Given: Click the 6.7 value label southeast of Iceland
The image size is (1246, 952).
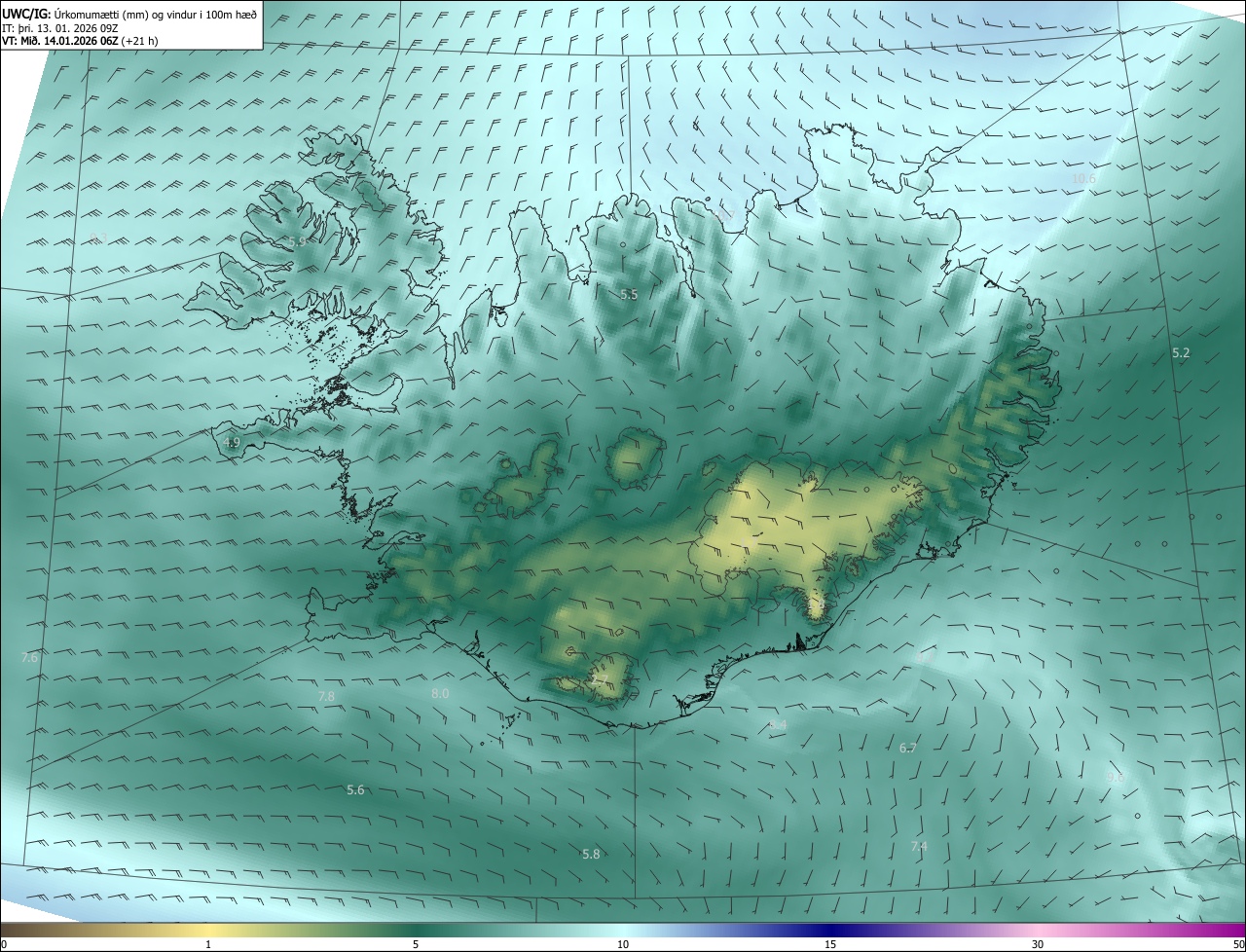Looking at the screenshot, I should (908, 749).
